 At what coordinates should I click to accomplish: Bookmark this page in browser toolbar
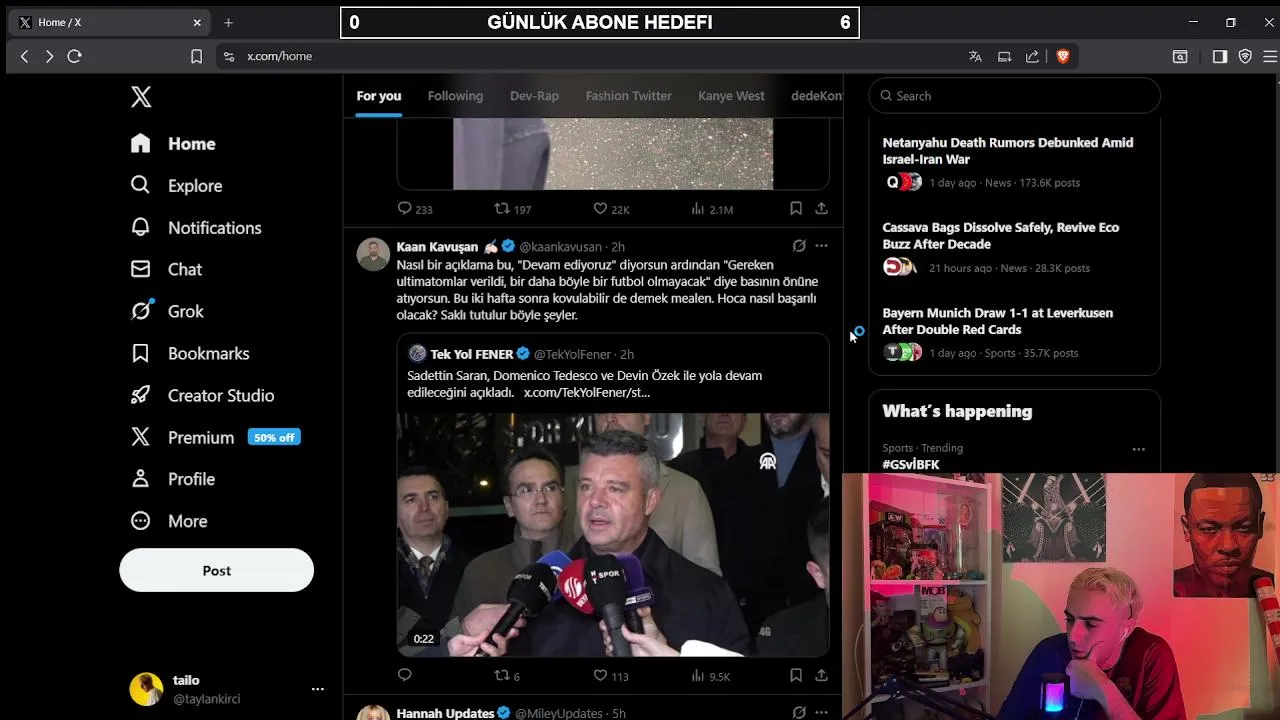(196, 57)
